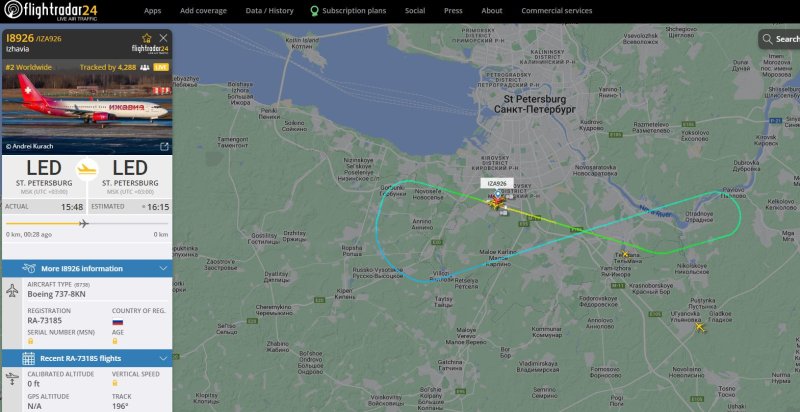Go to the Commercial services page
Image resolution: width=800 pixels, height=412 pixels.
pos(557,11)
